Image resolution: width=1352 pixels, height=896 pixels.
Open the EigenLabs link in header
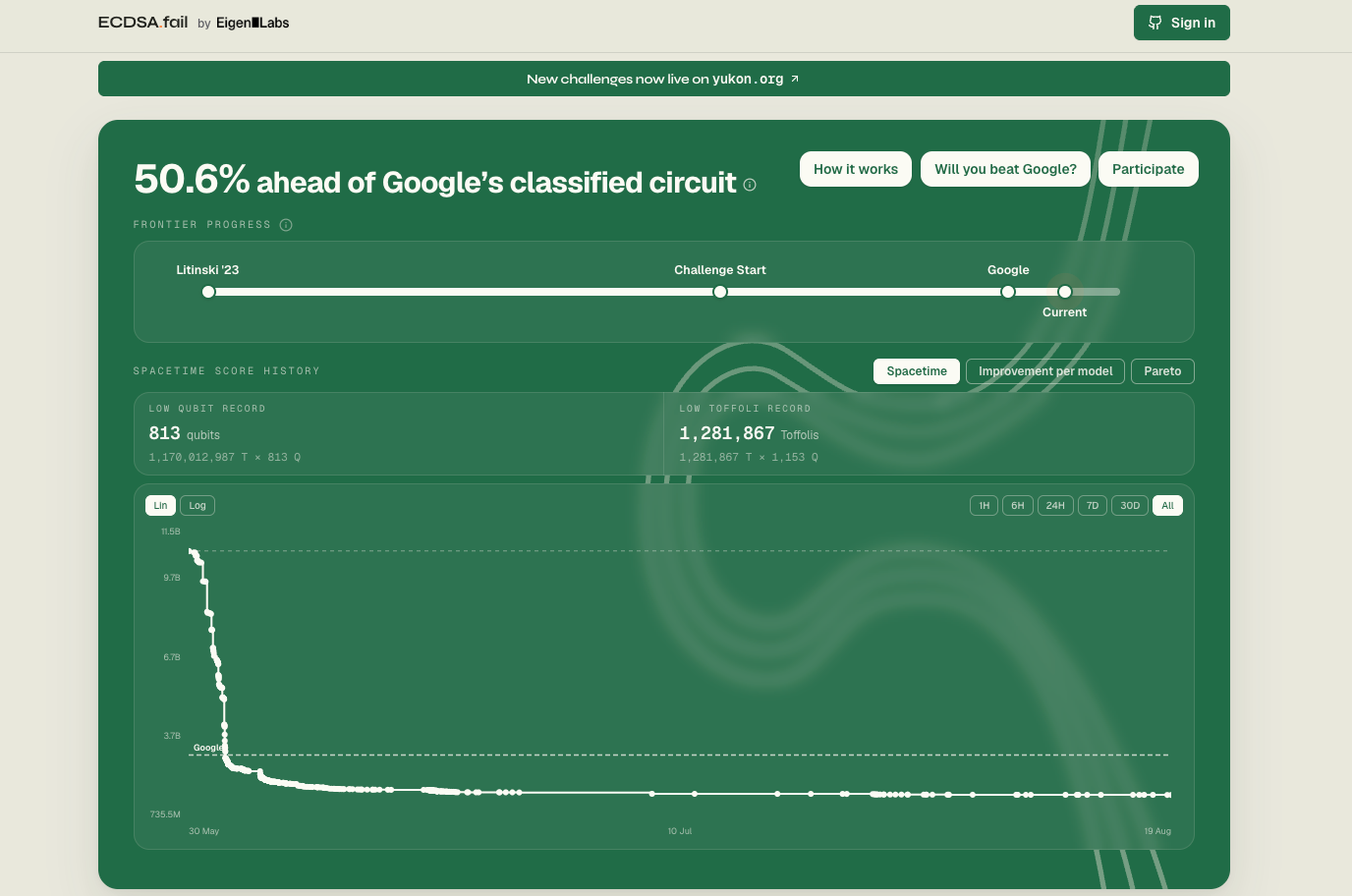click(253, 23)
